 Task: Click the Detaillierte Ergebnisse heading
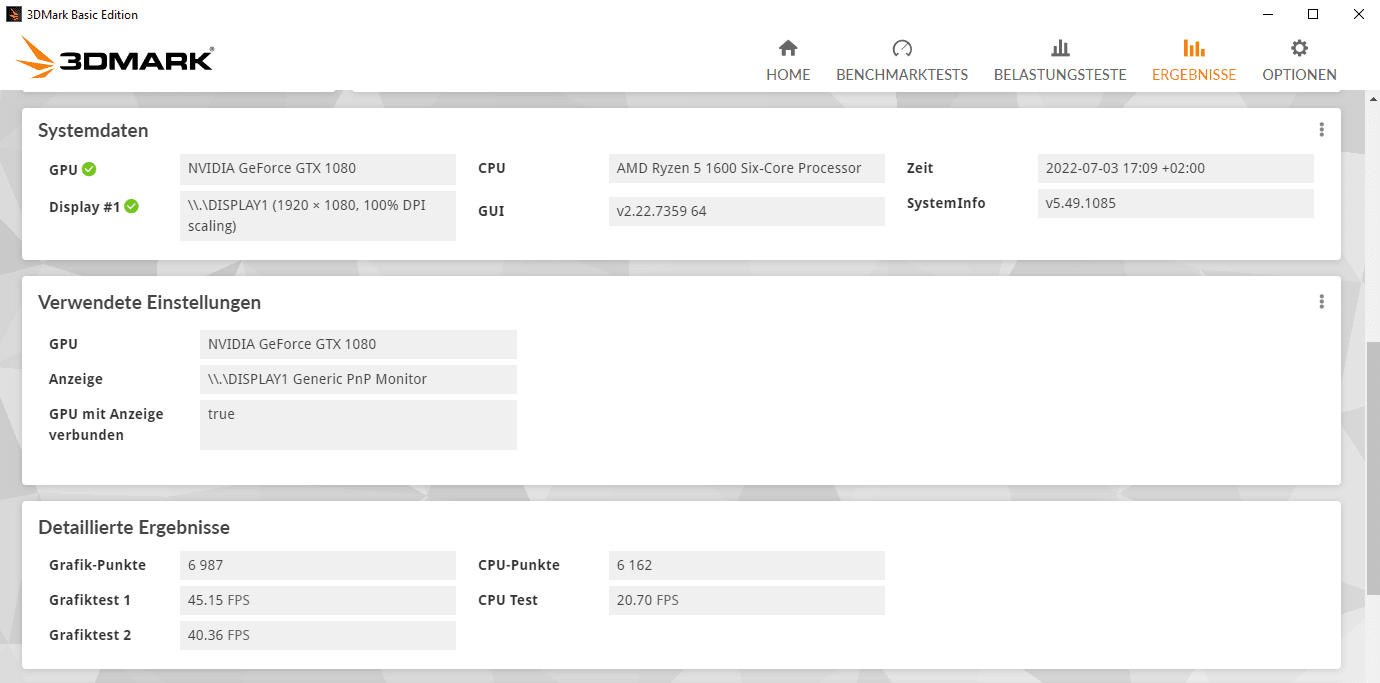[x=134, y=527]
